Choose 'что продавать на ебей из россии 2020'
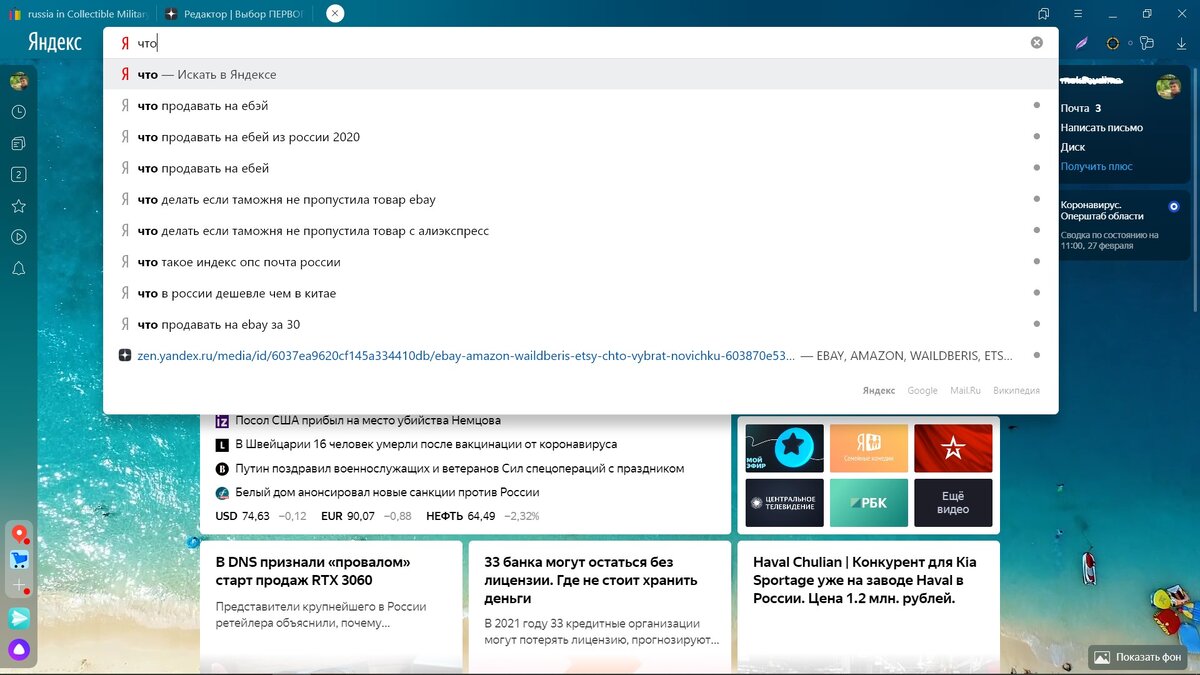 580,137
